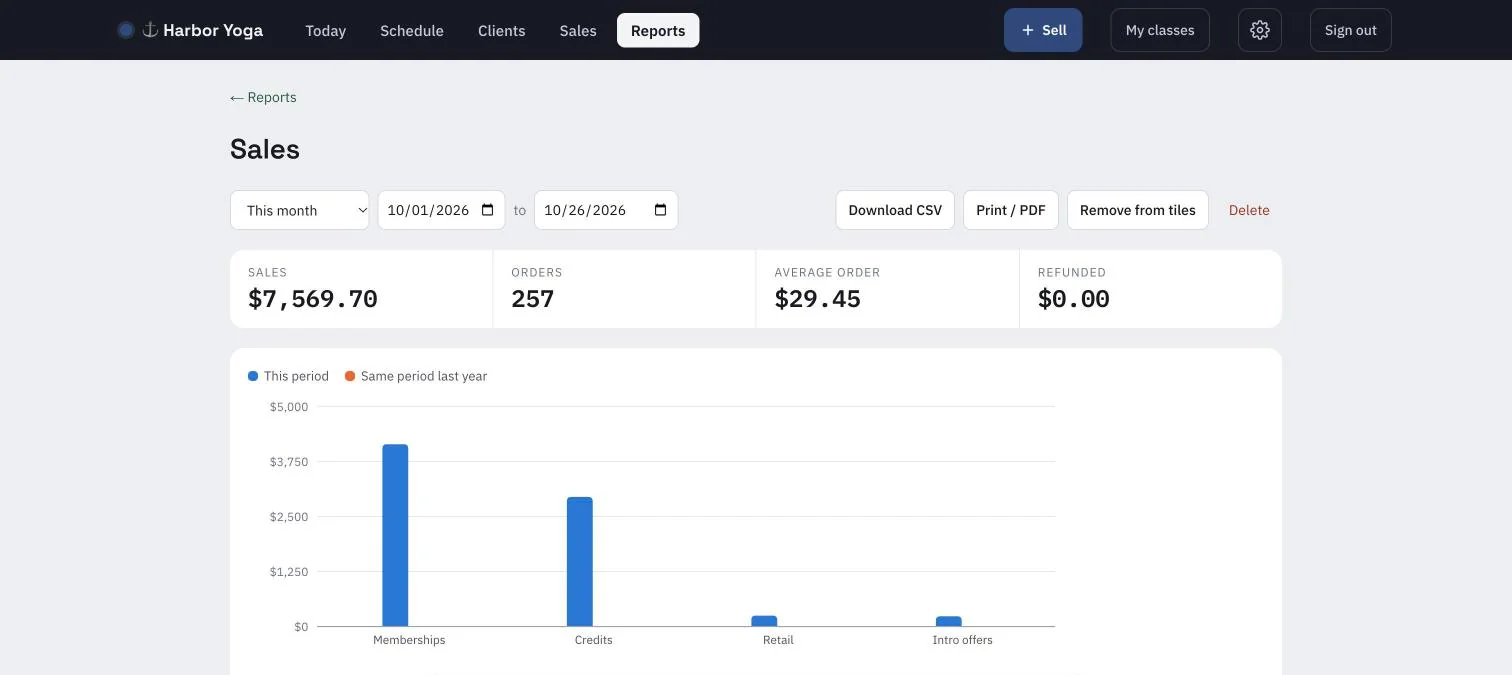Click the Memberships axis label
This screenshot has height=675, width=1512.
click(x=409, y=640)
